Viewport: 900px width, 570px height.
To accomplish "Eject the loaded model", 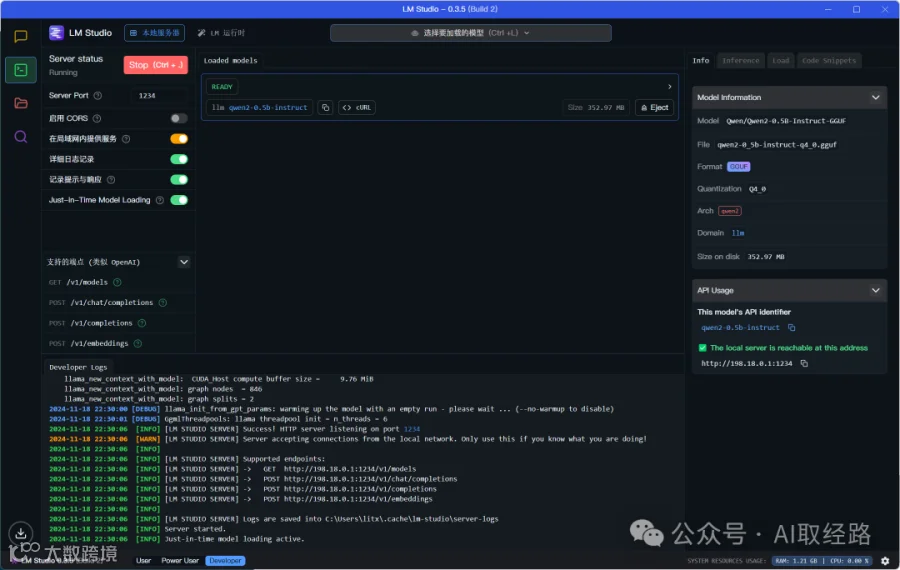I will (654, 107).
